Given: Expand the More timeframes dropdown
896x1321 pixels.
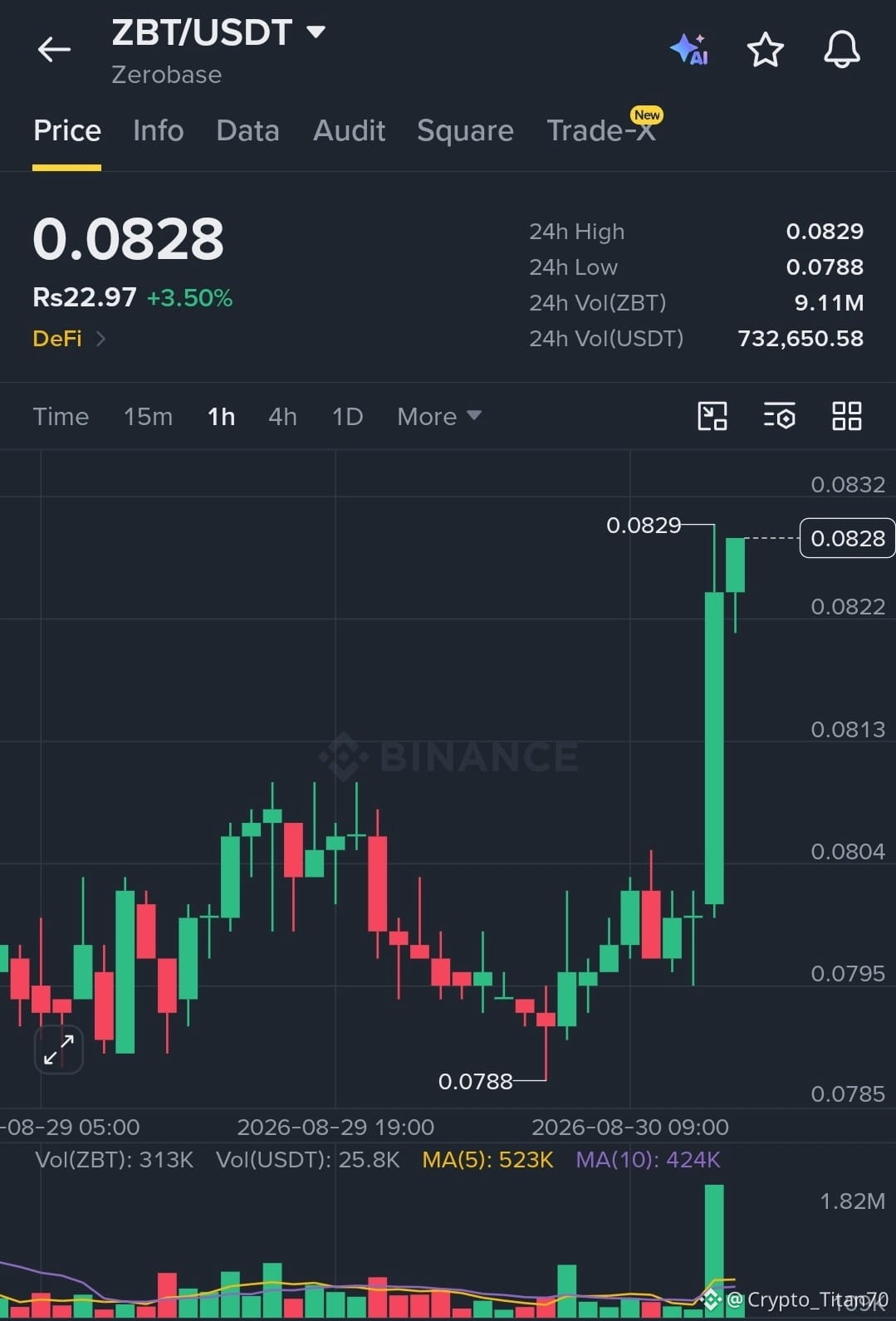Looking at the screenshot, I should coord(438,416).
